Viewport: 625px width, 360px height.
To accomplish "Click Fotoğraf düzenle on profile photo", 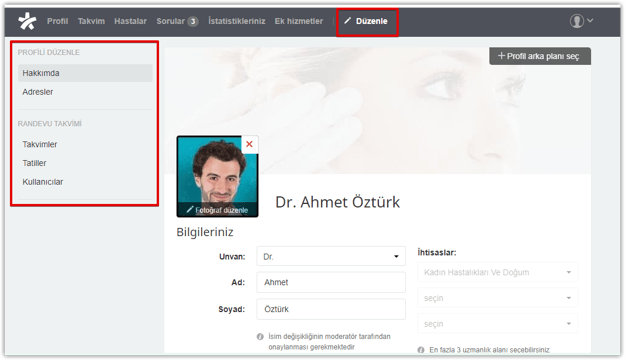I will 218,210.
